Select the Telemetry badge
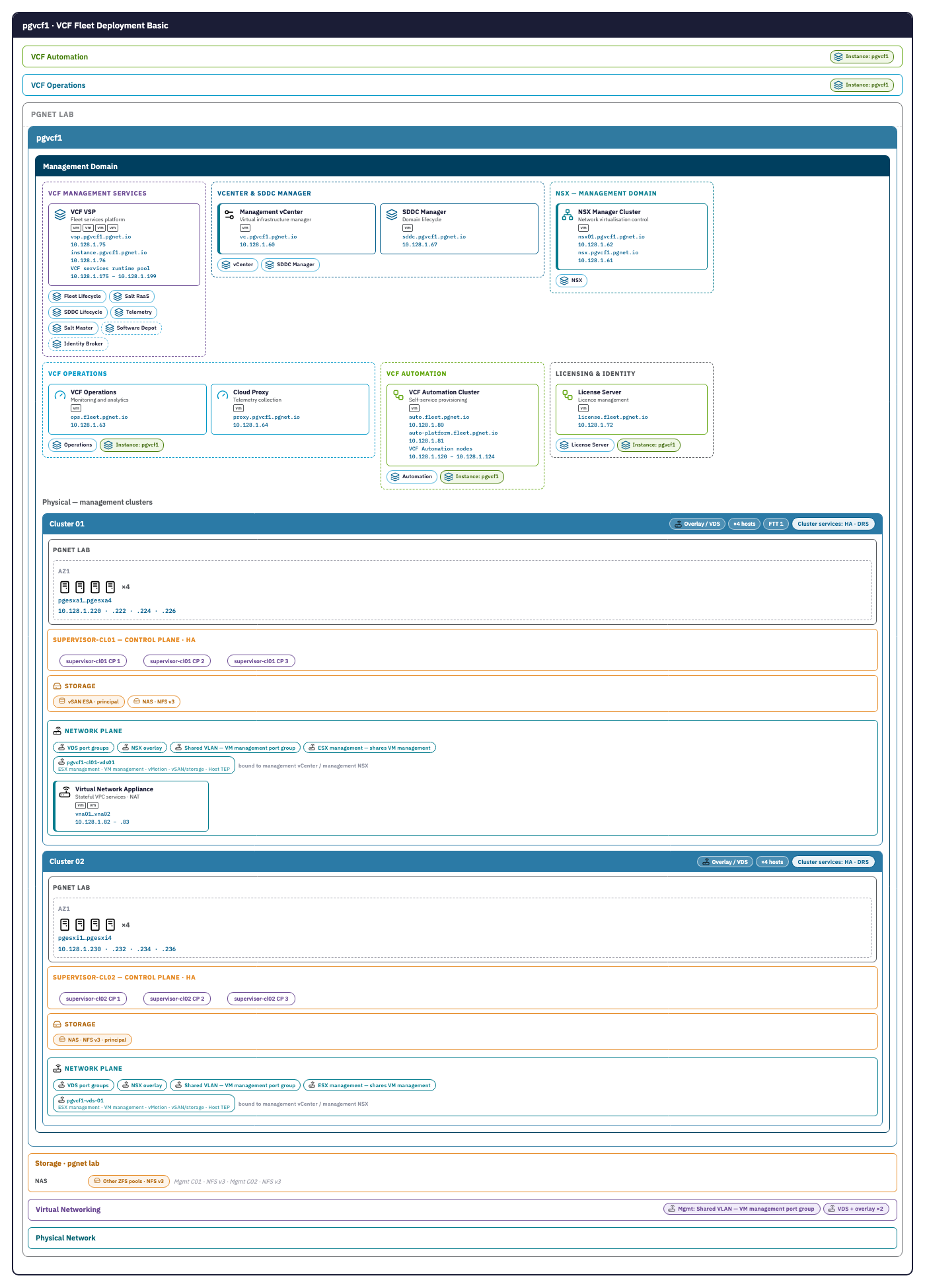Image resolution: width=925 pixels, height=1288 pixels. coord(133,312)
